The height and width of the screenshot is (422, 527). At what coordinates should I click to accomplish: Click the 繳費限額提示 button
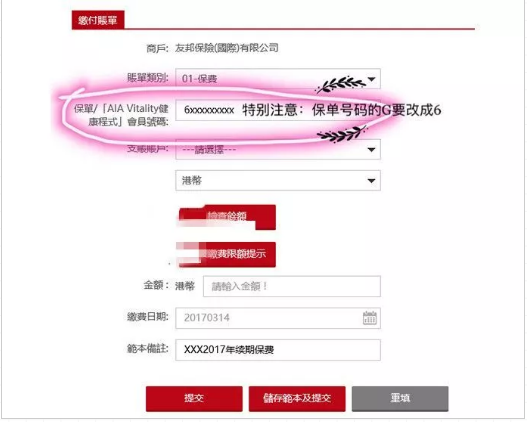pyautogui.click(x=227, y=254)
